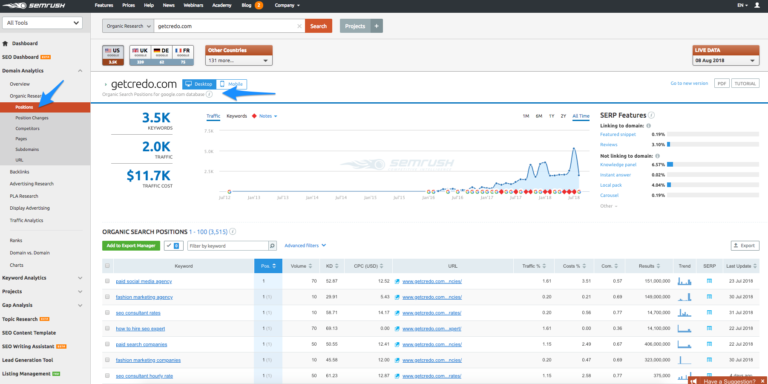768x384 pixels.
Task: Click the keyword filter magnifier icon
Action: tap(272, 245)
